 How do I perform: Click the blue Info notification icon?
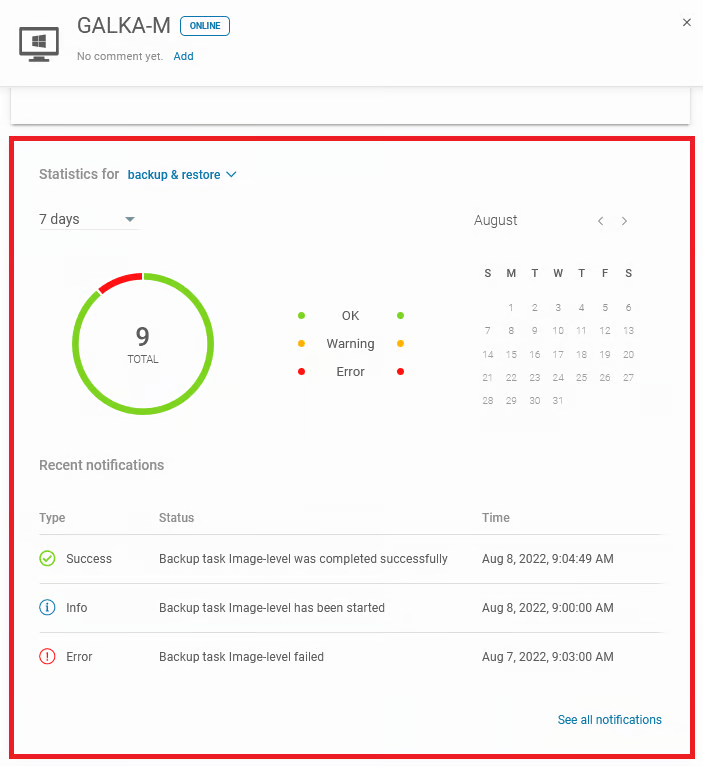pos(48,608)
